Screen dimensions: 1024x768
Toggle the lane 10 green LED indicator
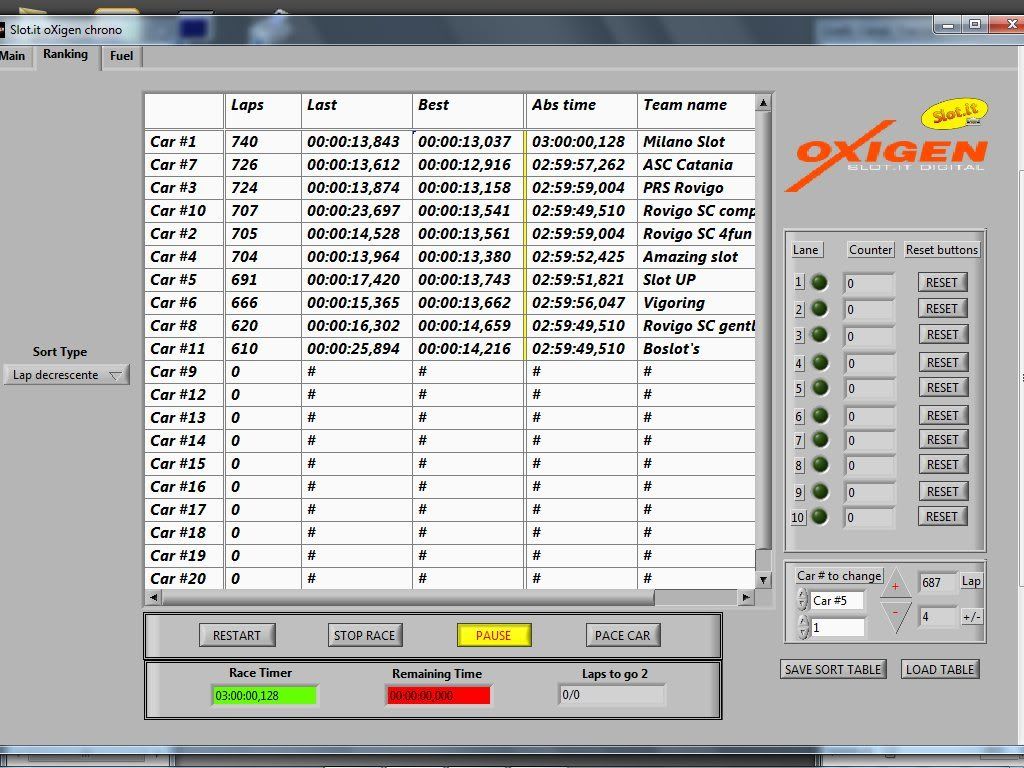coord(819,517)
